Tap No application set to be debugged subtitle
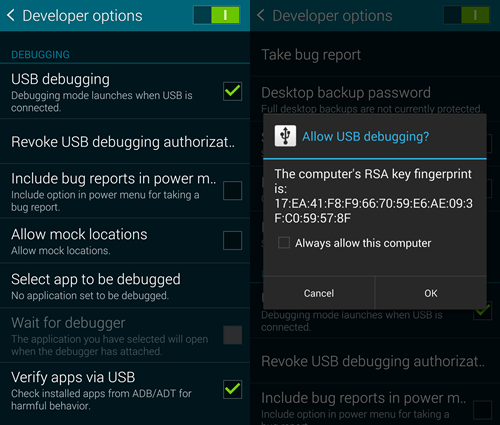This screenshot has width=500, height=425. click(x=90, y=296)
